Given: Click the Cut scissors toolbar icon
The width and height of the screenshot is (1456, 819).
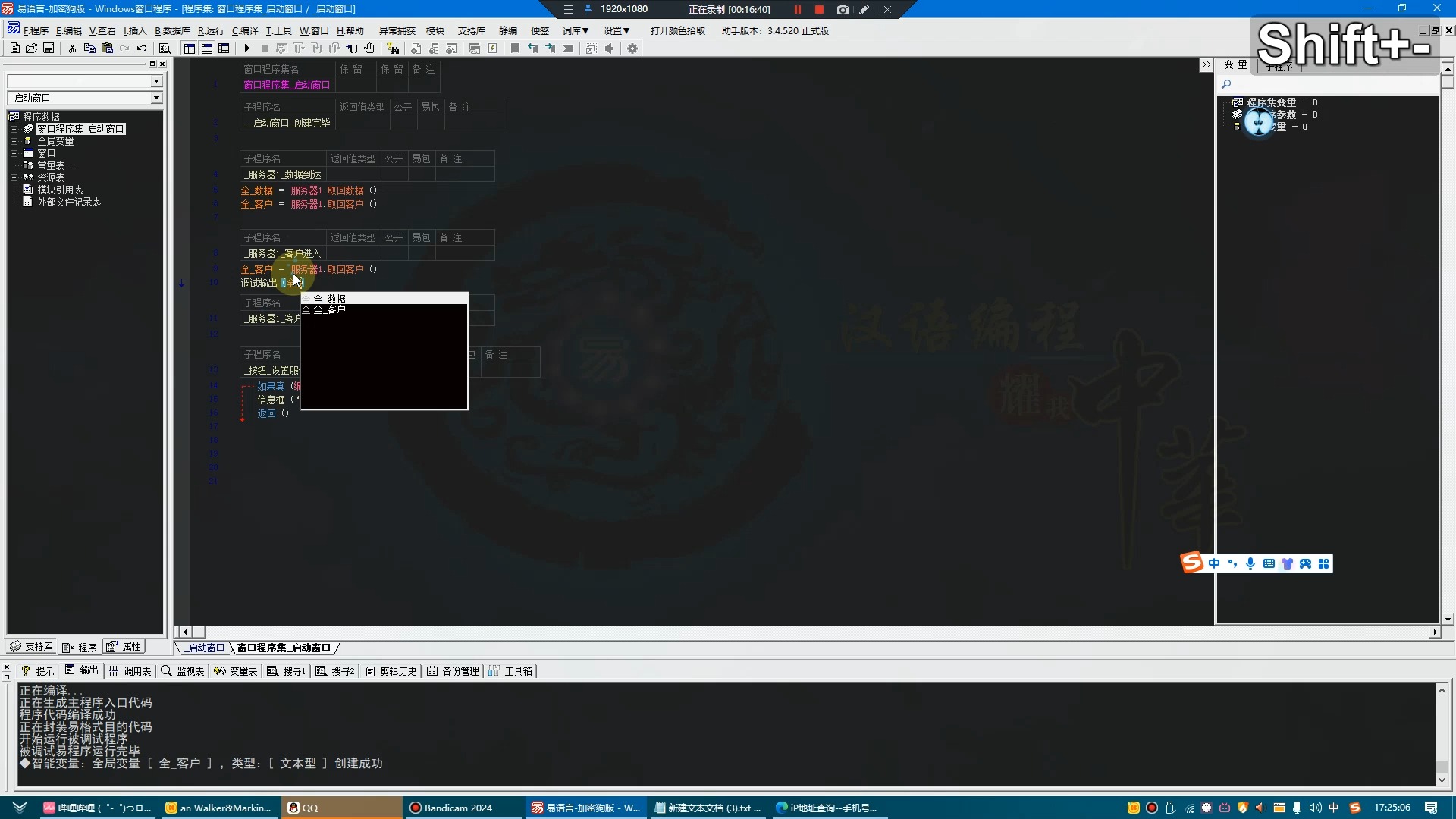Looking at the screenshot, I should [72, 49].
